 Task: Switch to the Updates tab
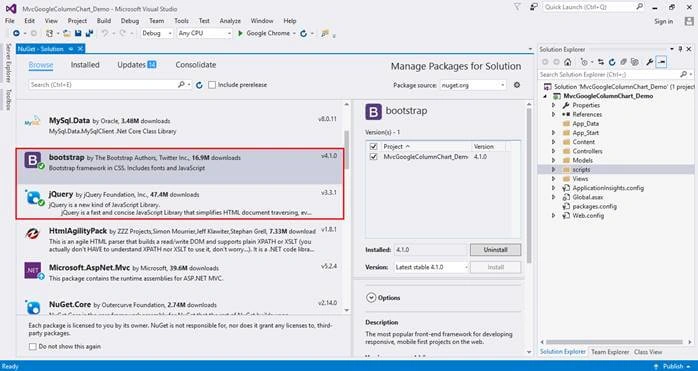pyautogui.click(x=137, y=65)
